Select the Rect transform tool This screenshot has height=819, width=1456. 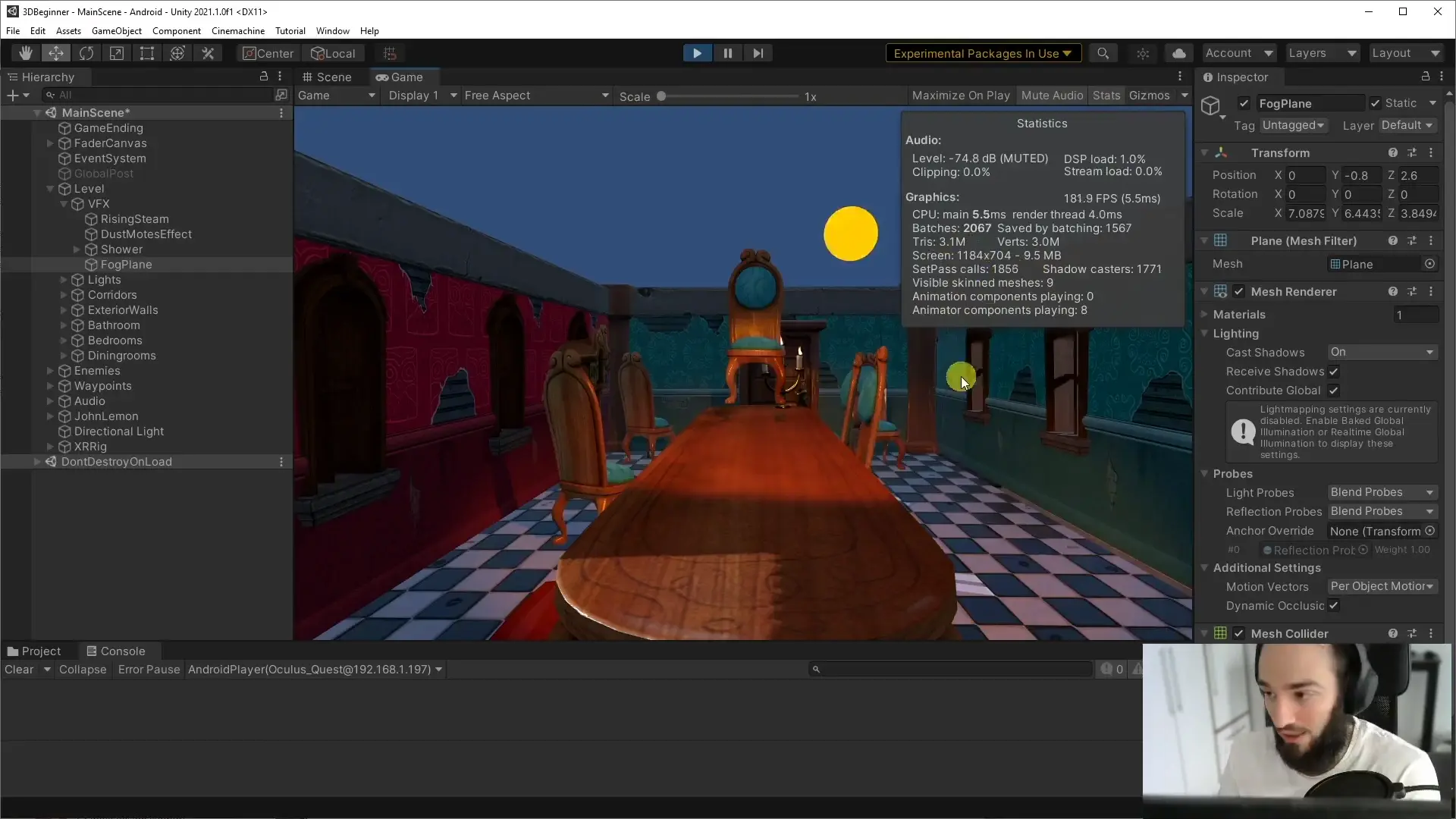pos(147,53)
